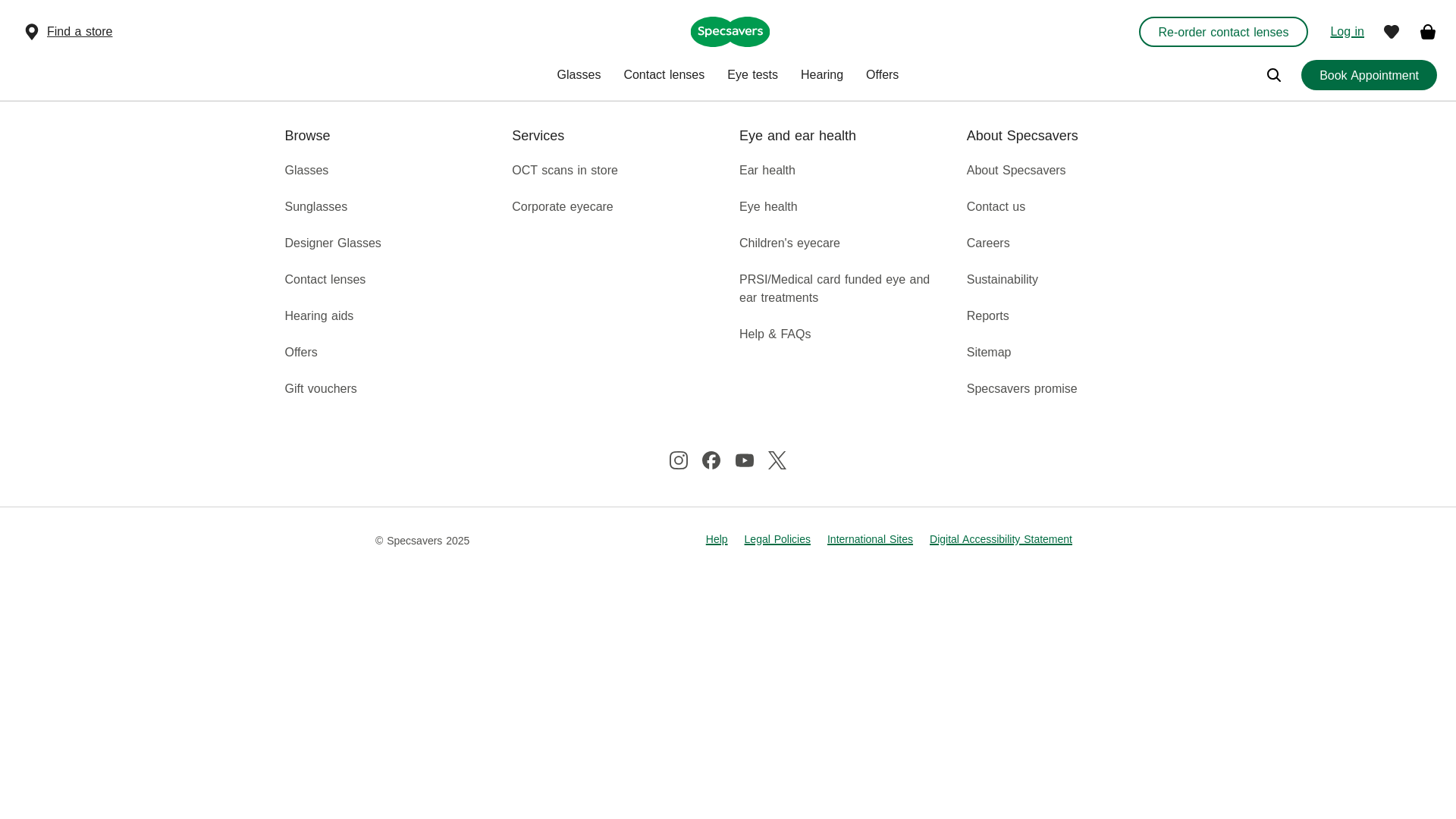Image resolution: width=1456 pixels, height=819 pixels.
Task: Open Specsavers promise link
Action: point(1021,389)
